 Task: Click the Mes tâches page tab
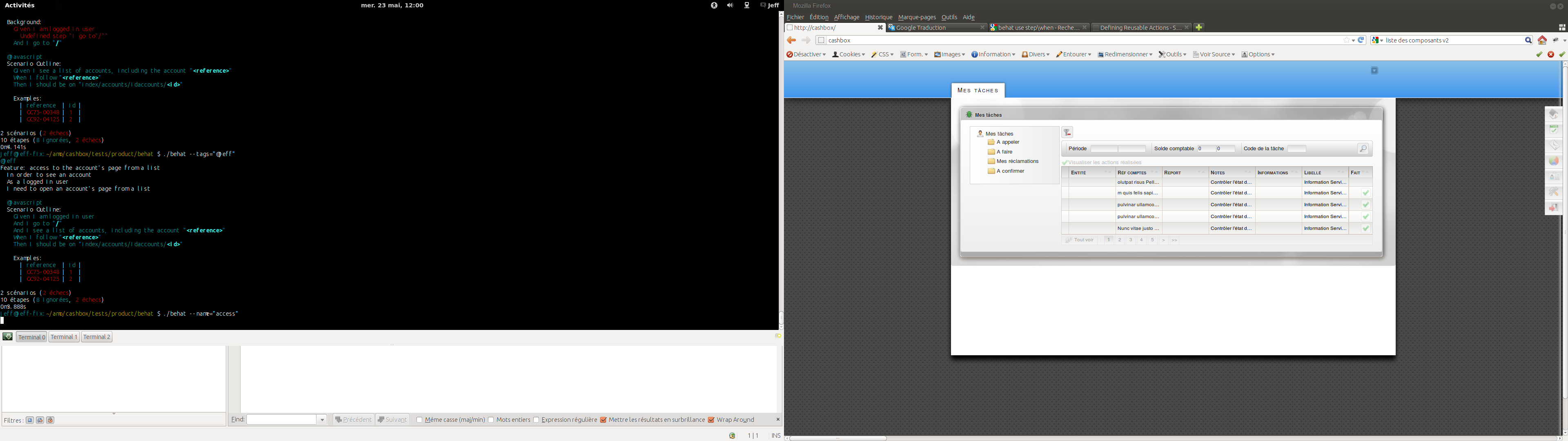click(978, 91)
